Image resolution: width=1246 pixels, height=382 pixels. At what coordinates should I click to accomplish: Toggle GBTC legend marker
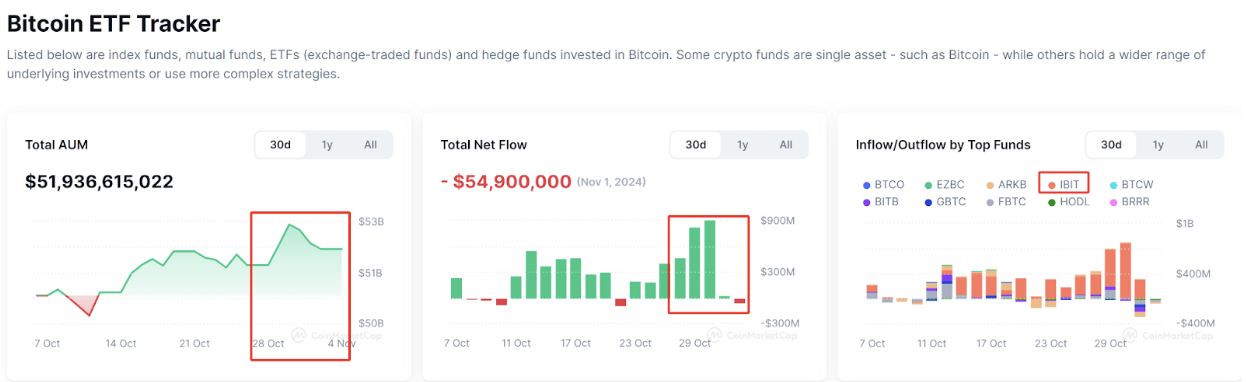coord(929,202)
